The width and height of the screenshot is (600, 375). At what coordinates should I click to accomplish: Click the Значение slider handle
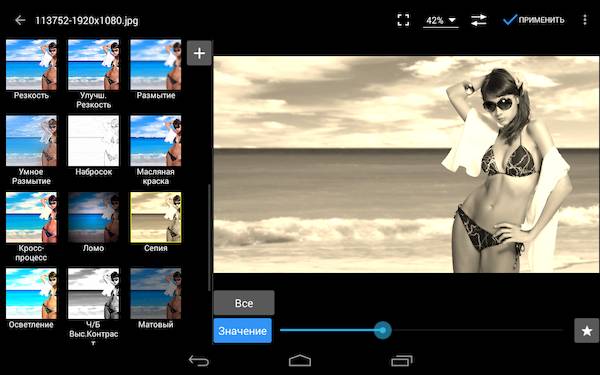pos(382,330)
